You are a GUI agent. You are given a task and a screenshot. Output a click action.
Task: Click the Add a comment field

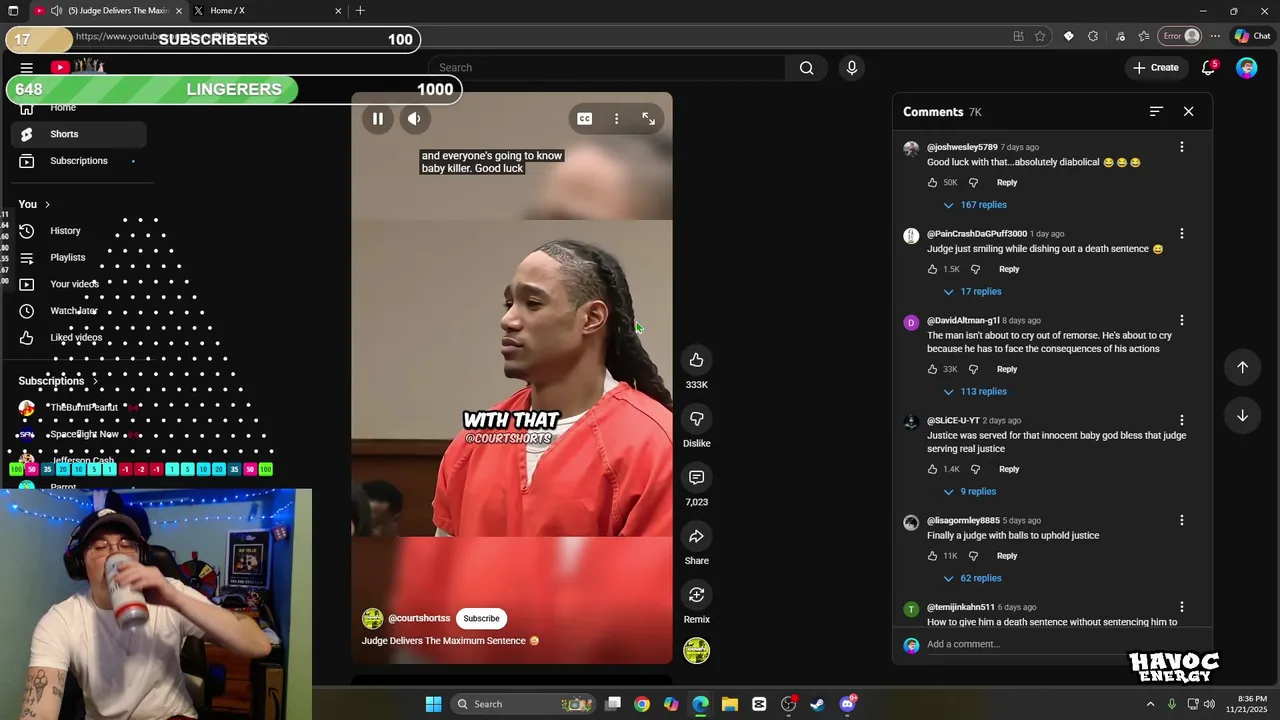pyautogui.click(x=1025, y=644)
